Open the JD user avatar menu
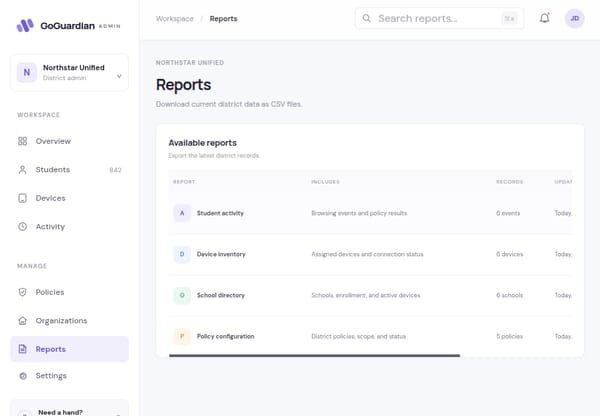The image size is (600, 416). click(574, 18)
